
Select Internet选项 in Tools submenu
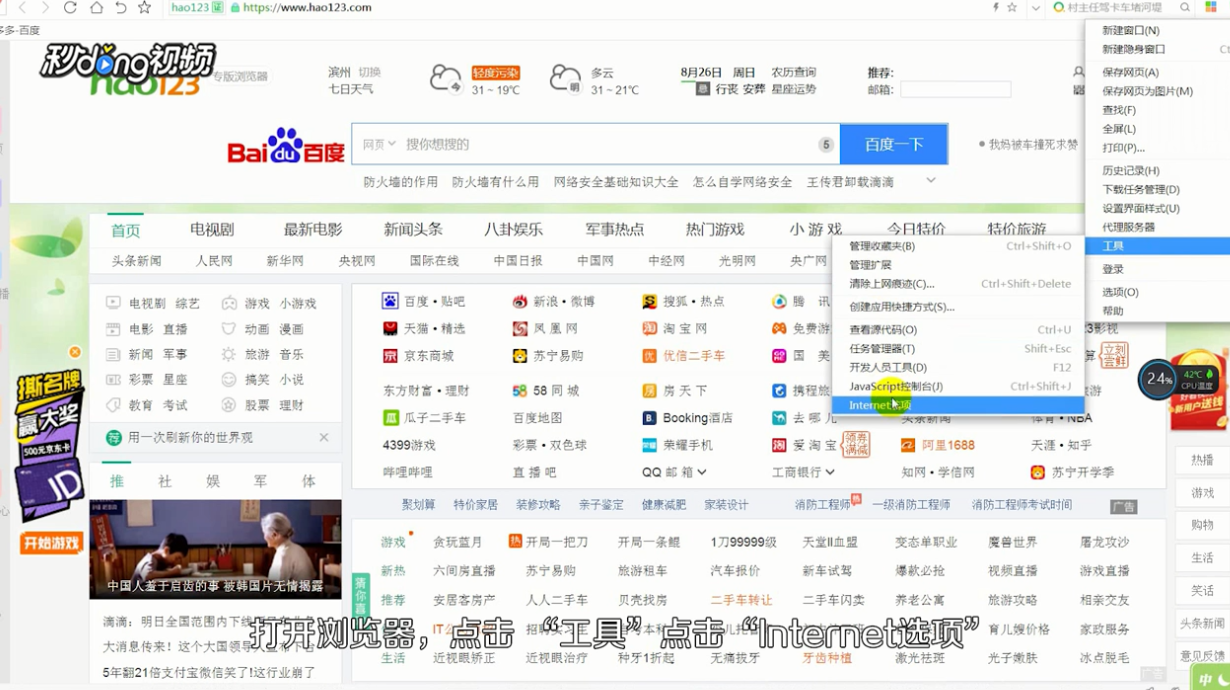[x=958, y=405]
